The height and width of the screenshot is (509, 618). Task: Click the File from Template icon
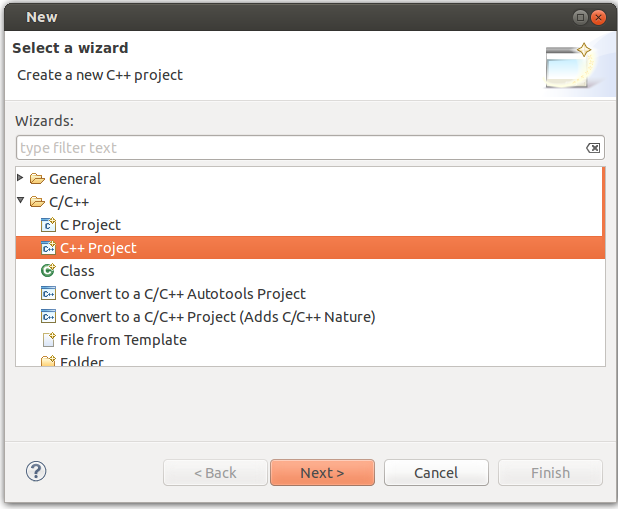(48, 339)
